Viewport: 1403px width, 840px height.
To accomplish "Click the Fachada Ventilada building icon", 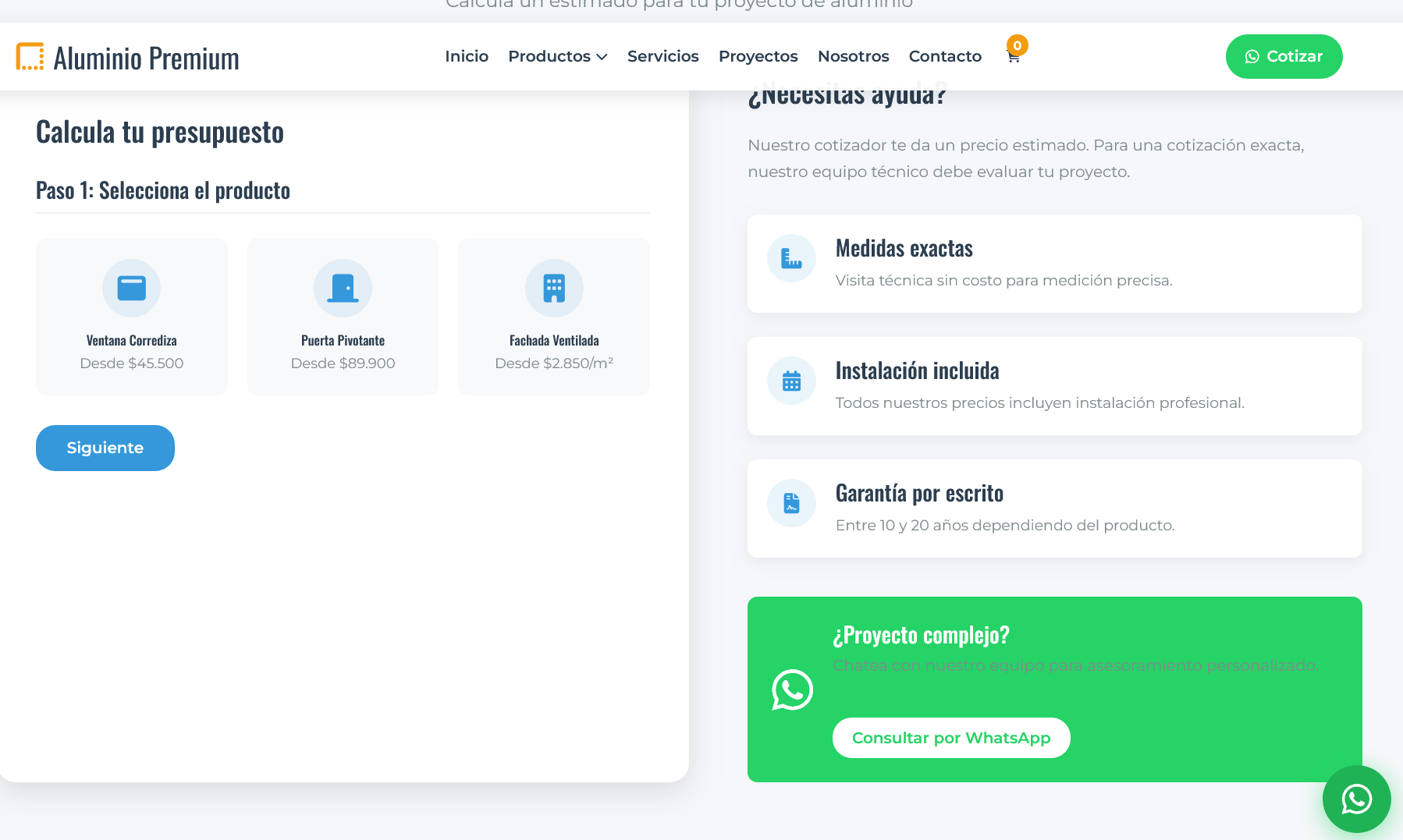I will click(x=554, y=288).
